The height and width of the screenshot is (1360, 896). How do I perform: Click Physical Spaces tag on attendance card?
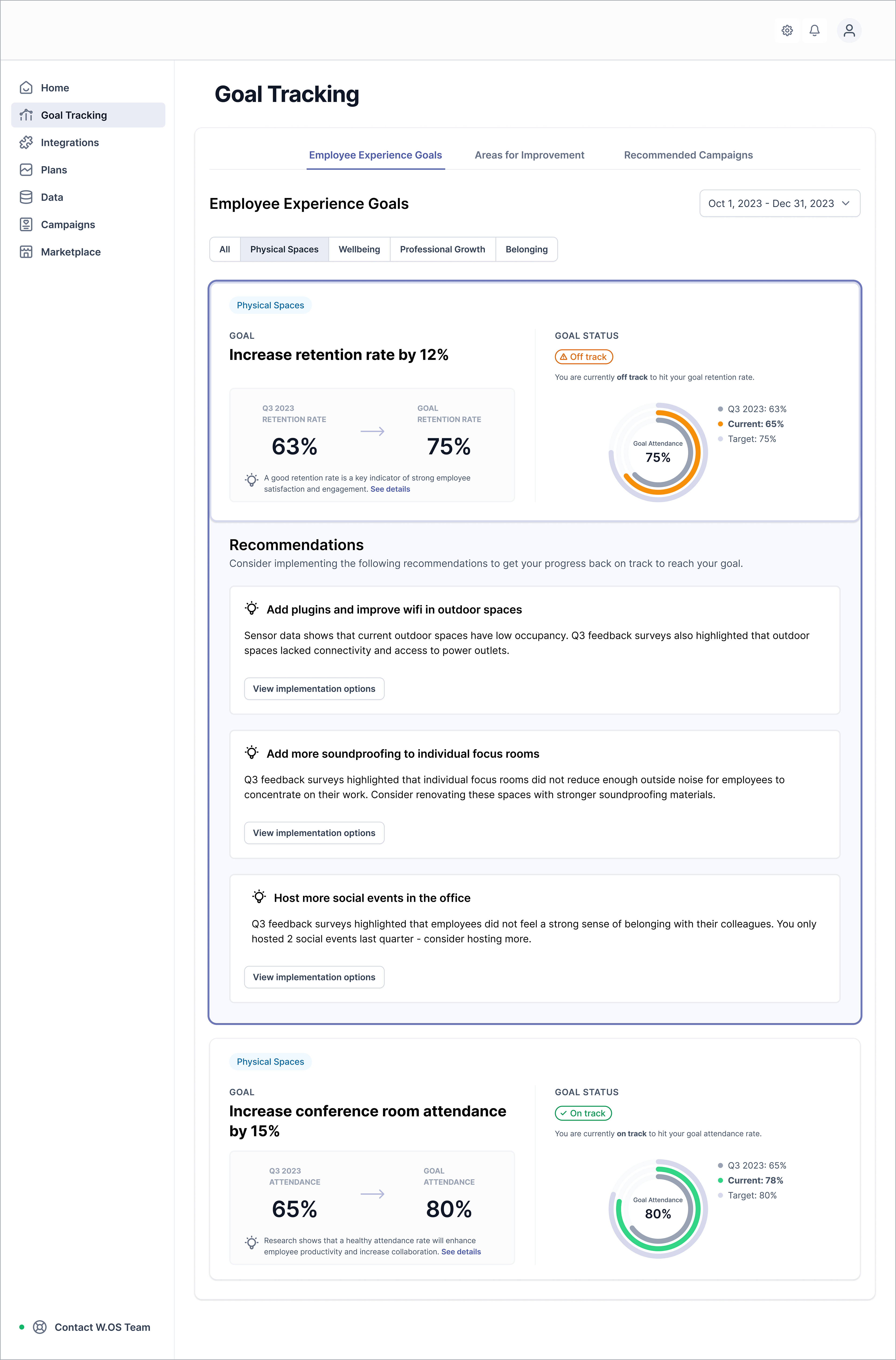coord(270,1062)
